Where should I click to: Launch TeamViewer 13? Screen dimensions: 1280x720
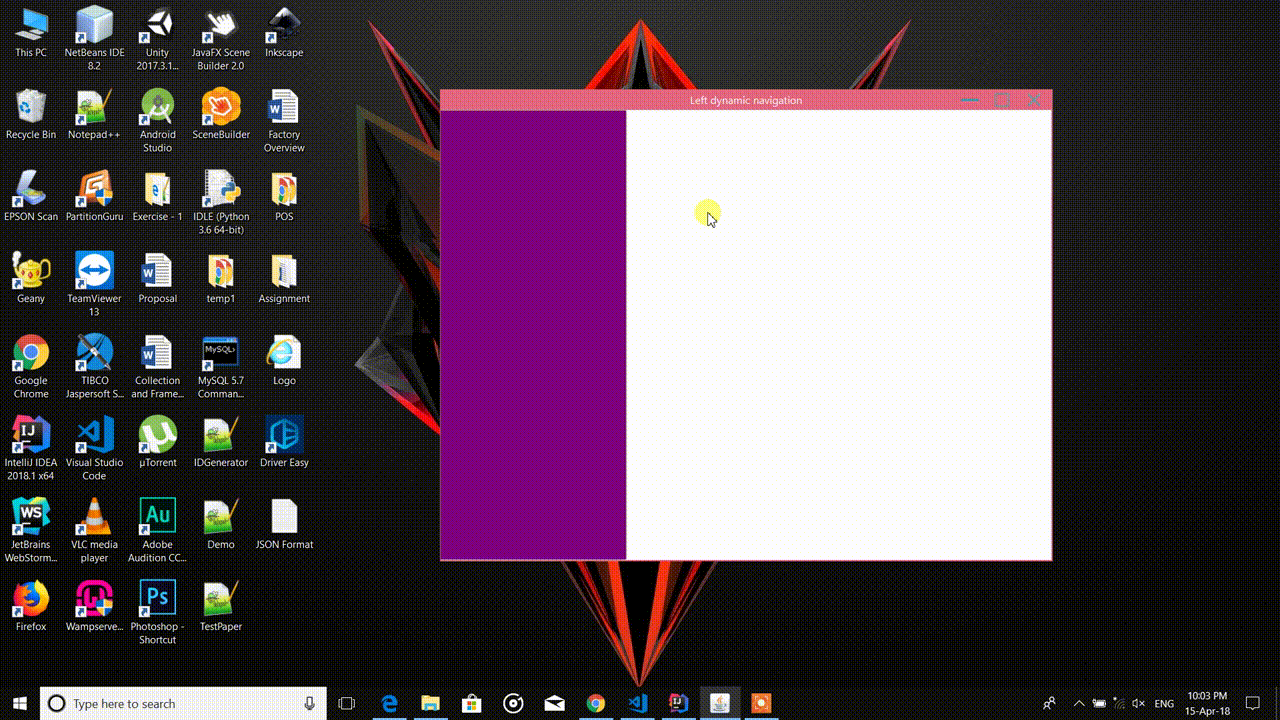coord(94,271)
